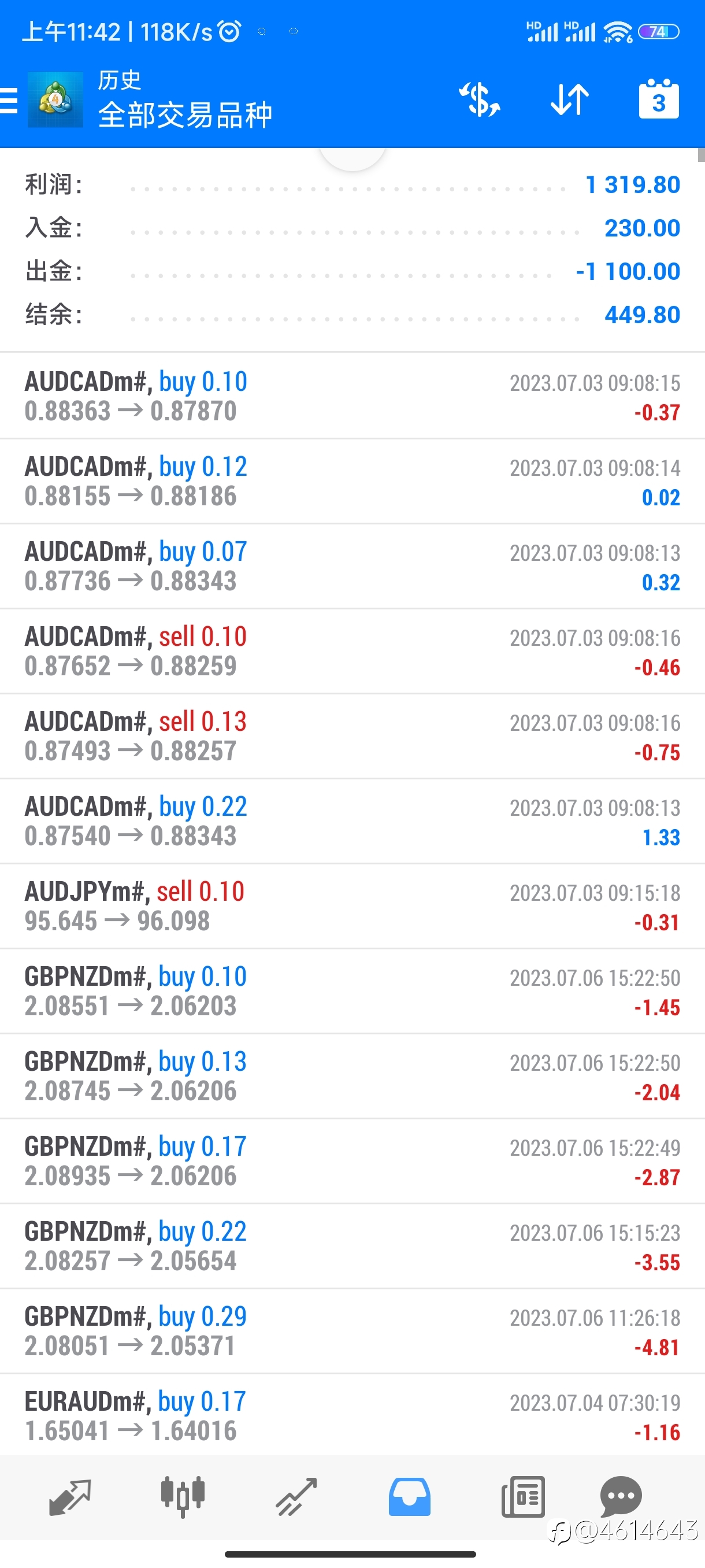The image size is (705, 1568).
Task: Tap the MetaTrader 4 app logo
Action: pos(55,100)
